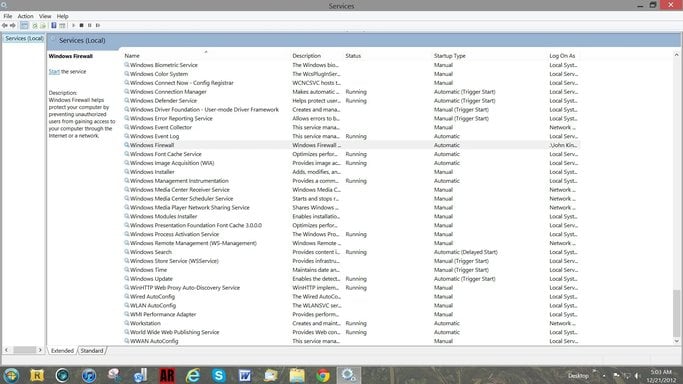The width and height of the screenshot is (683, 384).
Task: Click the vertical scrollbar down arrow
Action: [x=676, y=341]
